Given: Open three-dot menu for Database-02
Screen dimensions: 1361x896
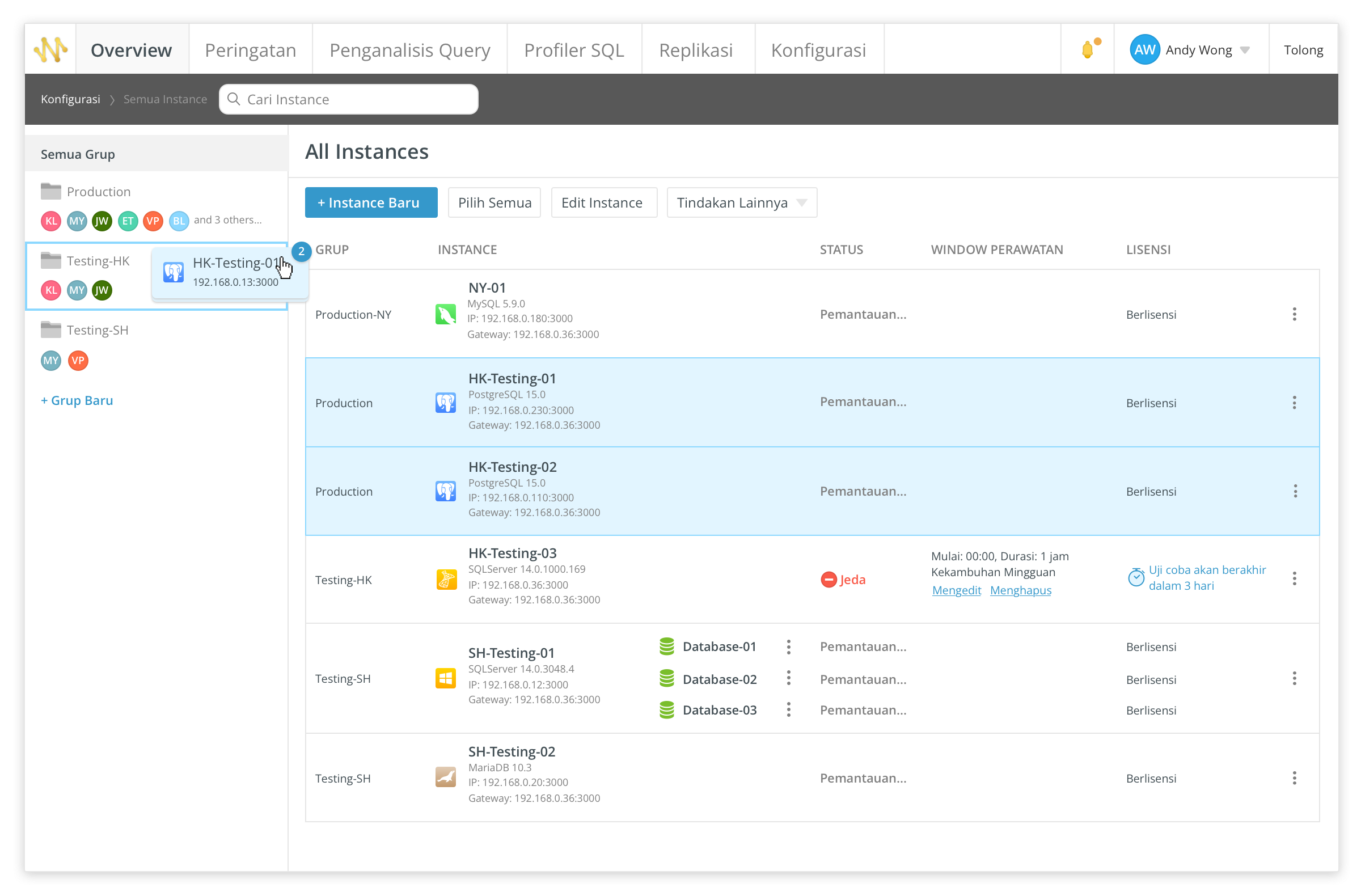Looking at the screenshot, I should (789, 679).
